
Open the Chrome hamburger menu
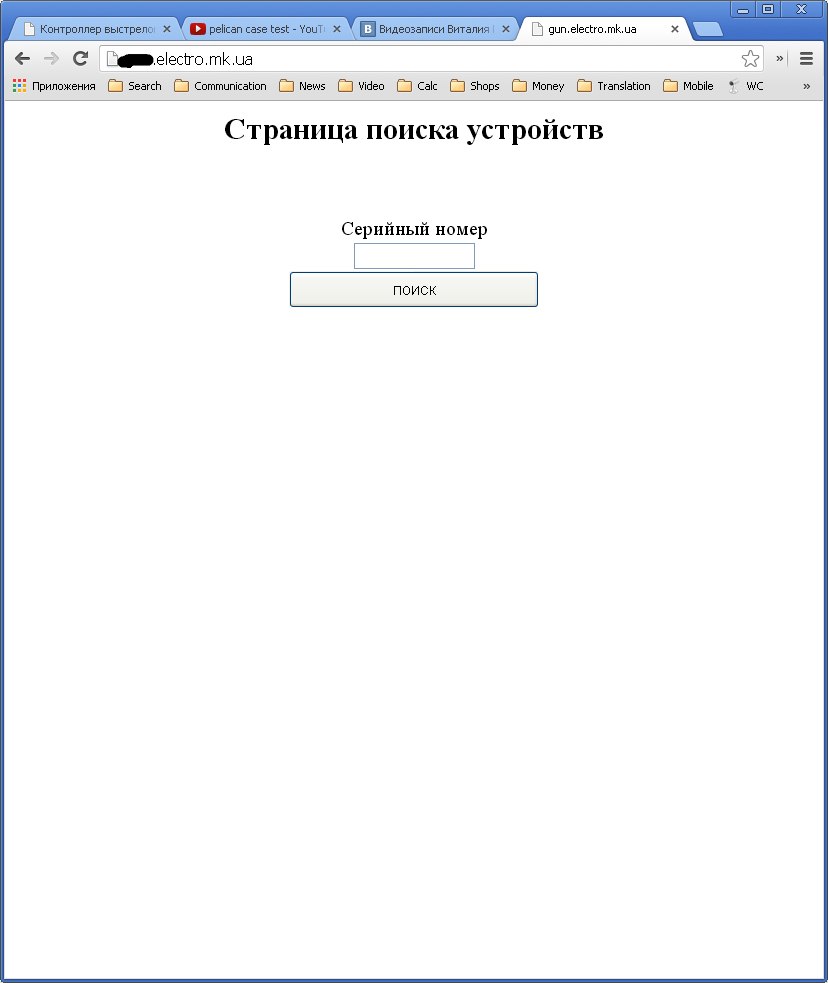(x=806, y=59)
